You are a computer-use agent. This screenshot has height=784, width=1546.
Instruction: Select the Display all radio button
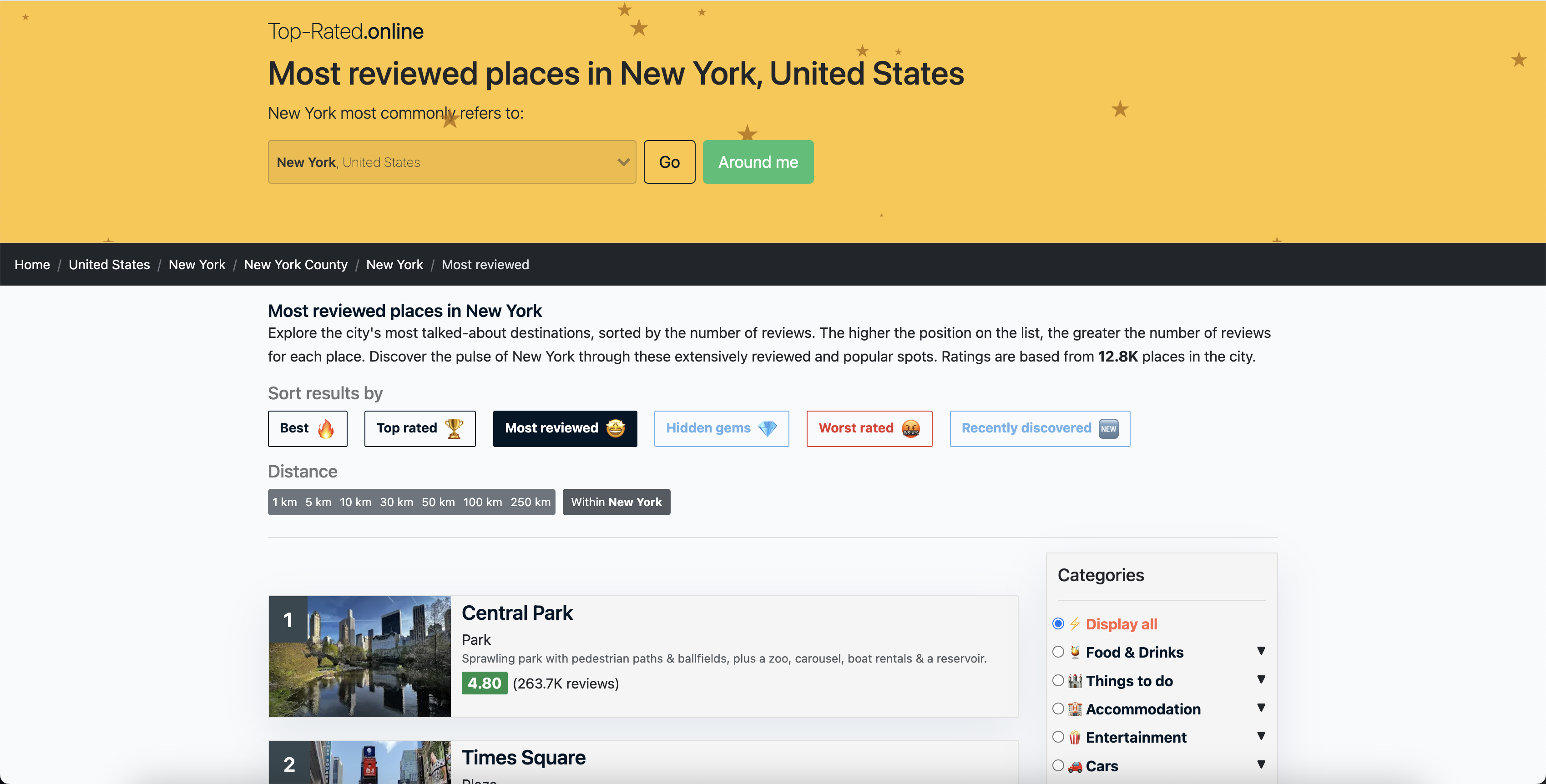click(x=1058, y=624)
